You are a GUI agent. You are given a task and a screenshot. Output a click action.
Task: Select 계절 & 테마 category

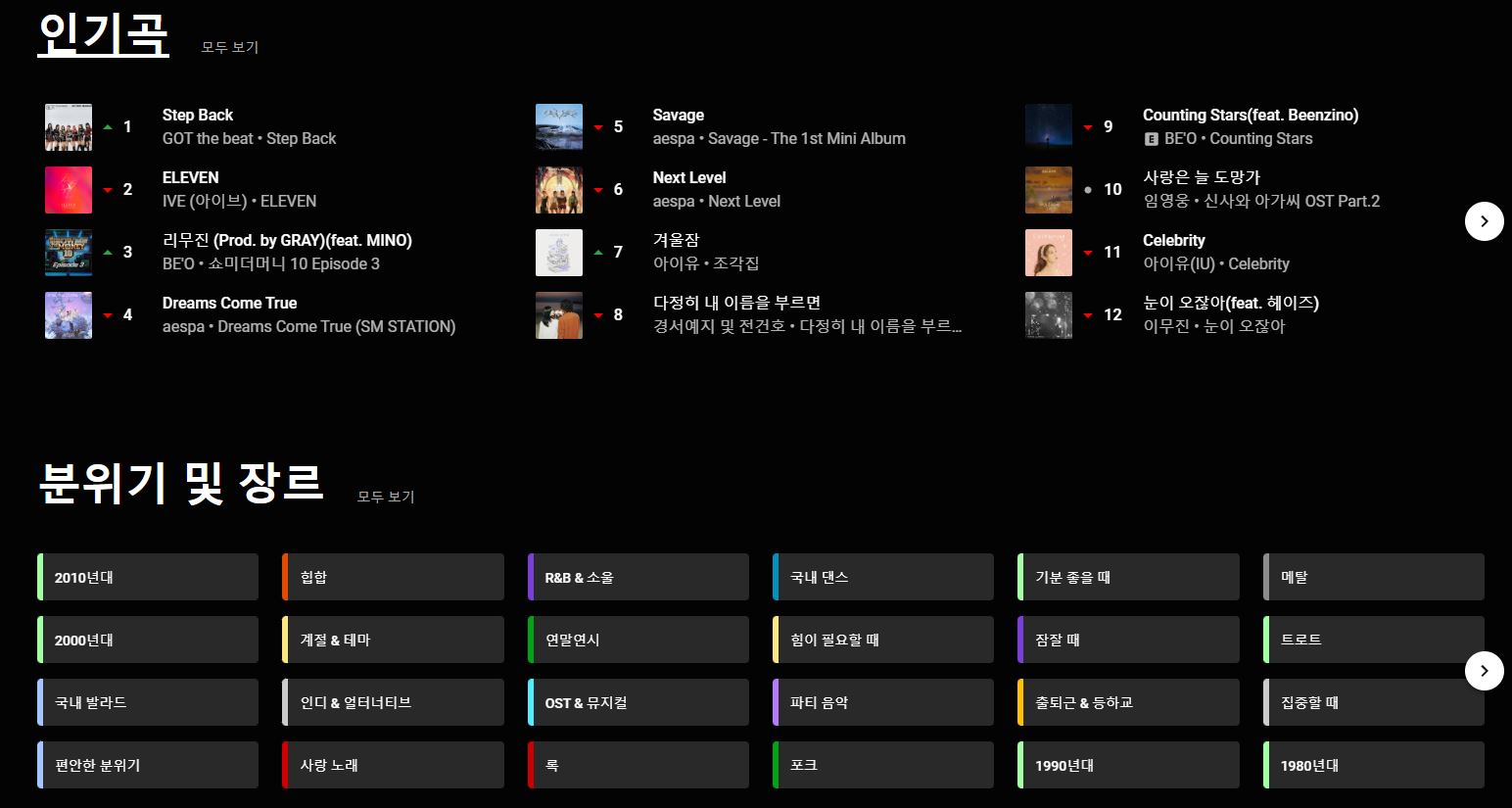pos(393,640)
